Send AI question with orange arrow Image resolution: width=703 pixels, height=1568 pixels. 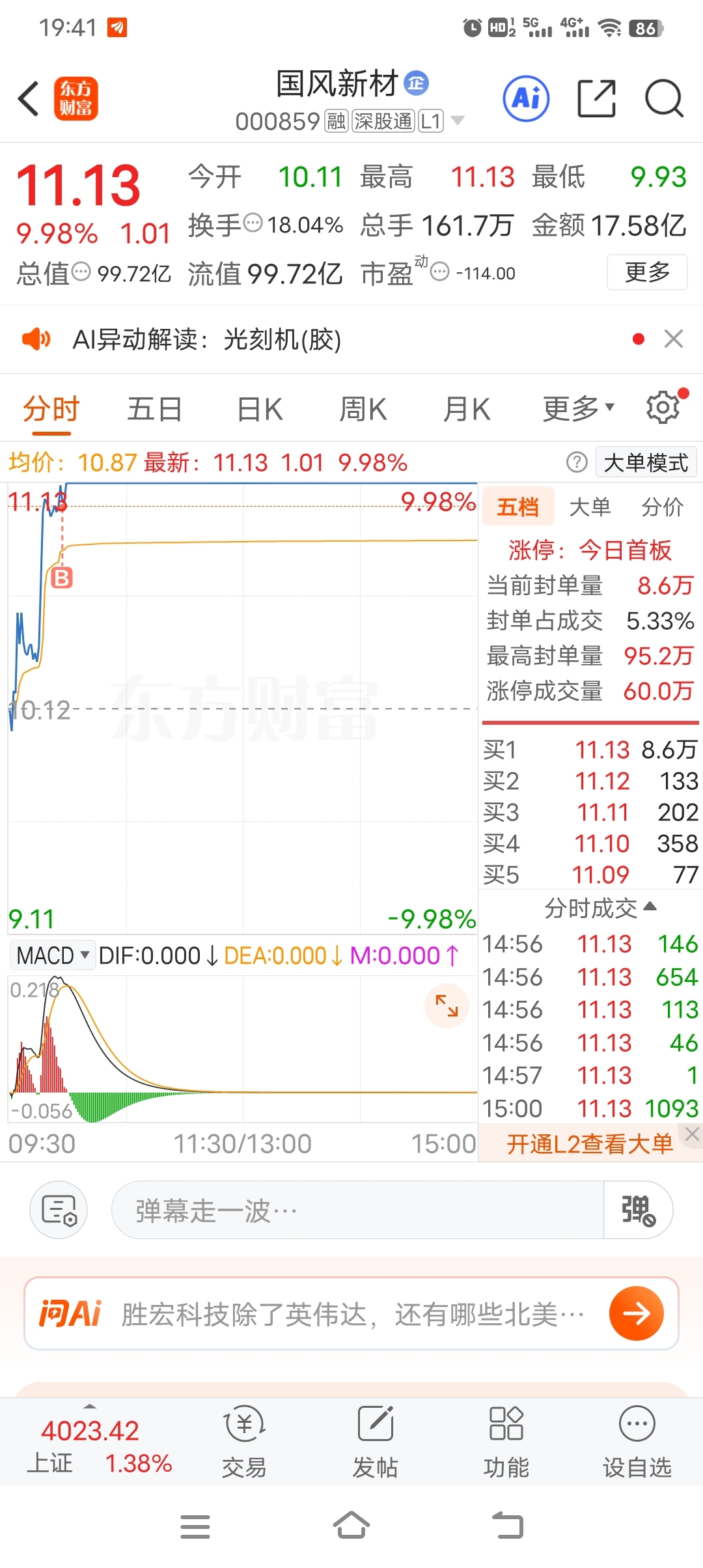637,1313
